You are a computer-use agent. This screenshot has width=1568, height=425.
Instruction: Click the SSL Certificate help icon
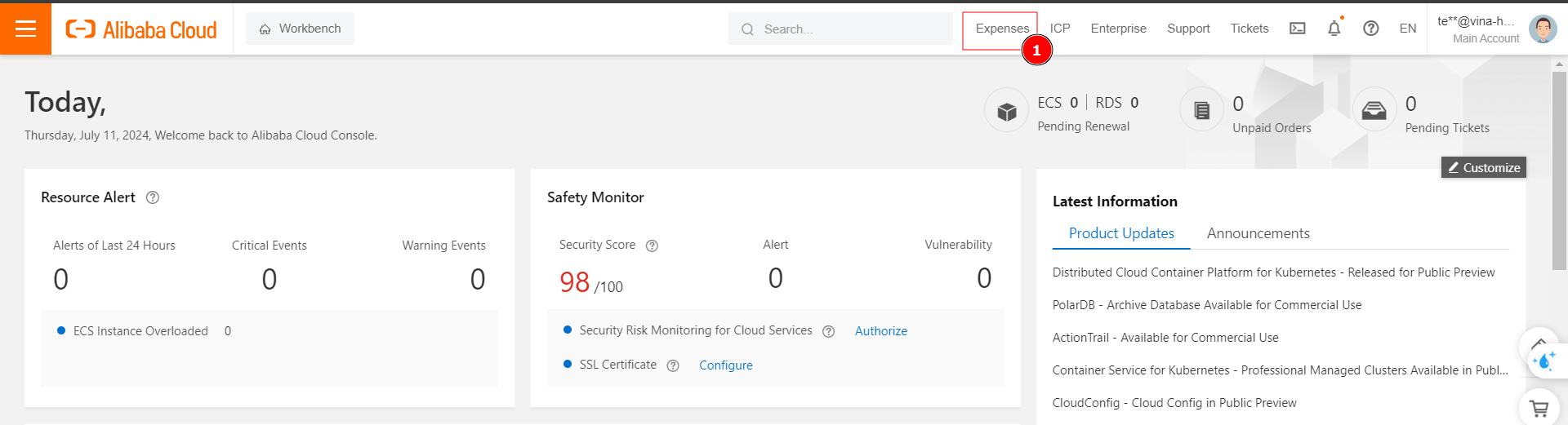click(673, 365)
